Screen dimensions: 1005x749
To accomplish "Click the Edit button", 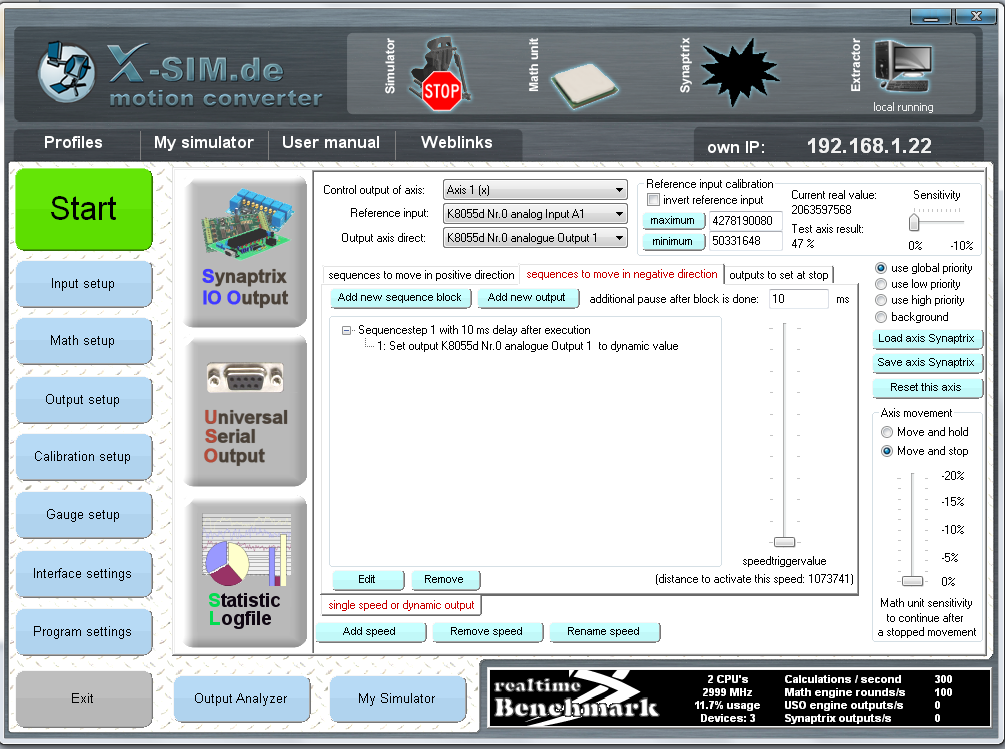I will 367,579.
